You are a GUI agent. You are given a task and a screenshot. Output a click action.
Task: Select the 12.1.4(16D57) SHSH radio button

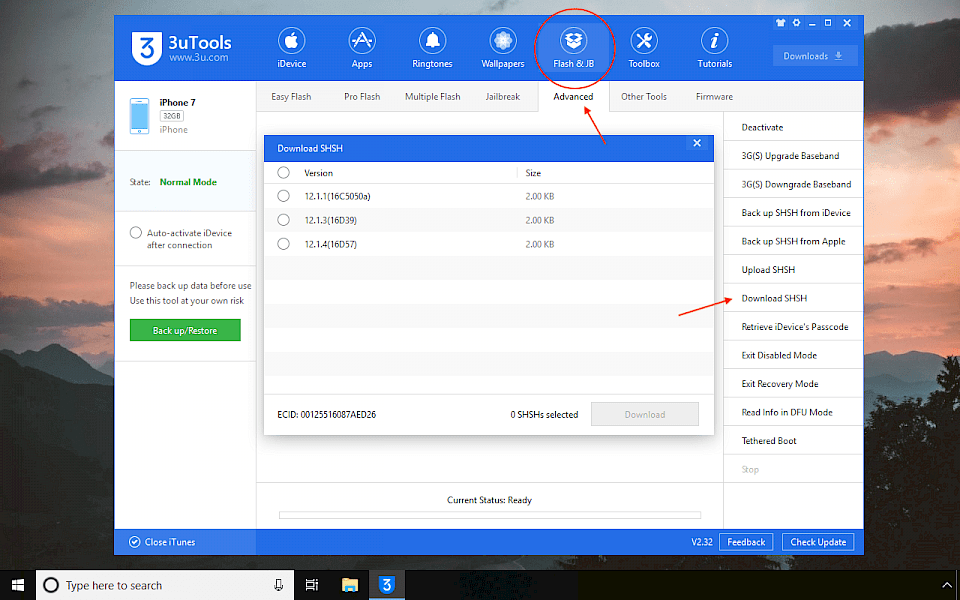[283, 244]
